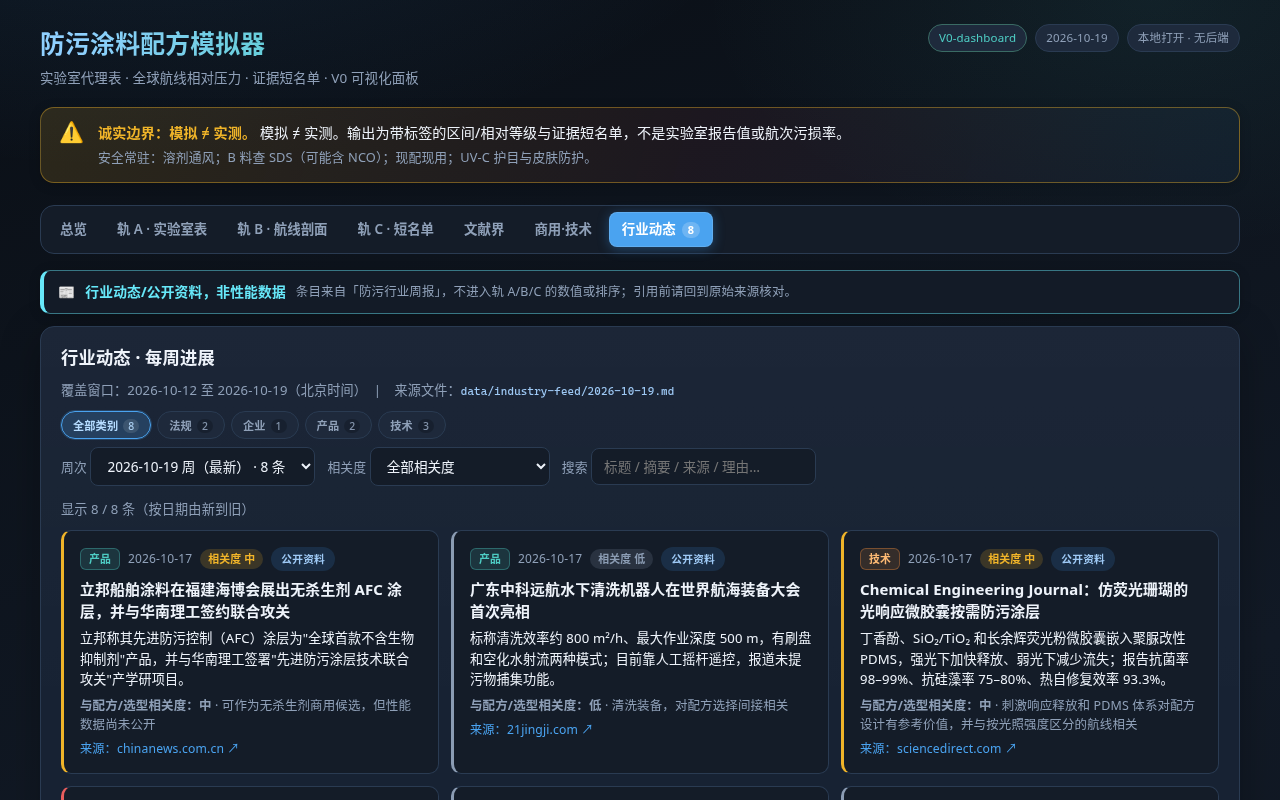
Task: Click the search field for 标题 / 摘要
Action: pos(703,467)
